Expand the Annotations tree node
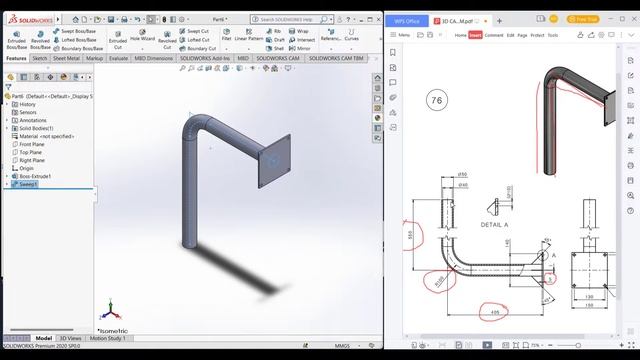Image resolution: width=640 pixels, height=360 pixels. (x=7, y=120)
